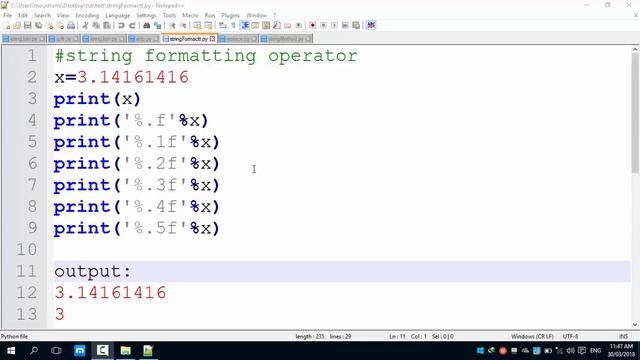The height and width of the screenshot is (360, 640).
Task: Open the Macro menu
Action: [190, 15]
